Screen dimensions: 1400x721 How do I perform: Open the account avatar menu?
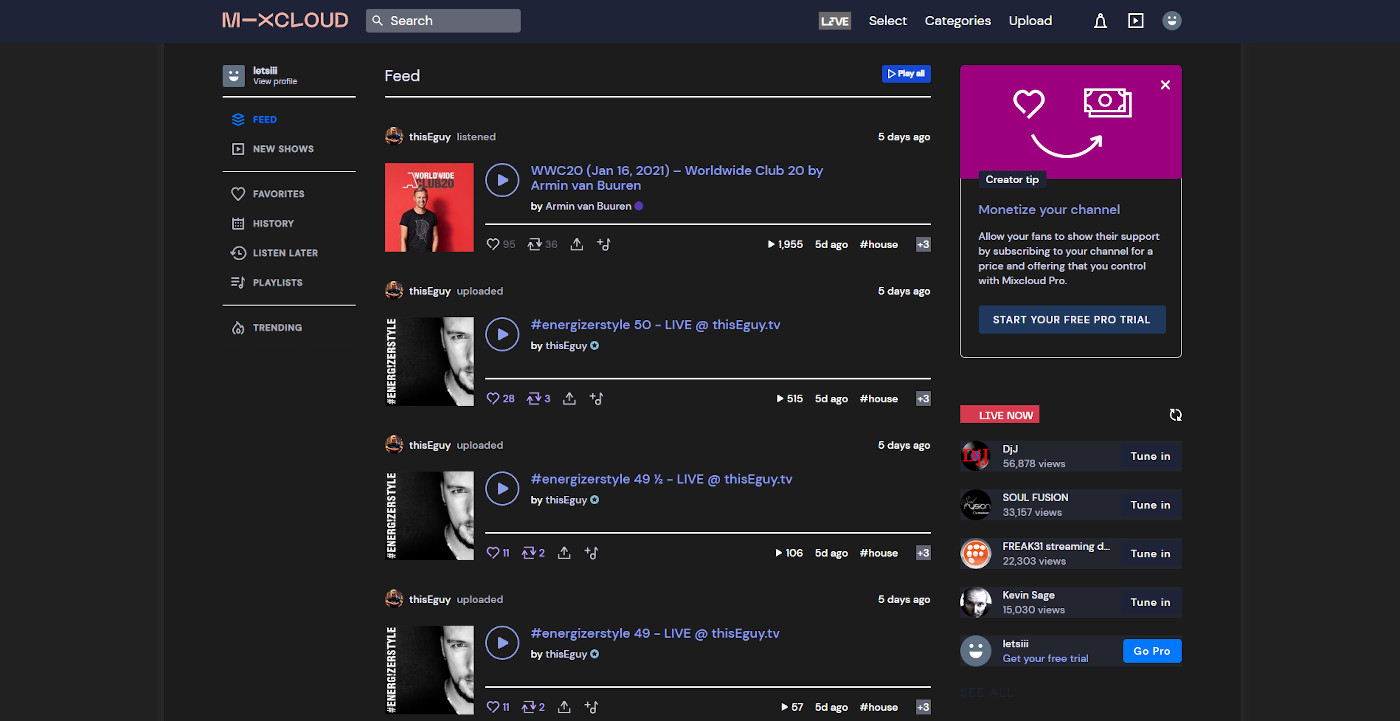tap(1171, 20)
